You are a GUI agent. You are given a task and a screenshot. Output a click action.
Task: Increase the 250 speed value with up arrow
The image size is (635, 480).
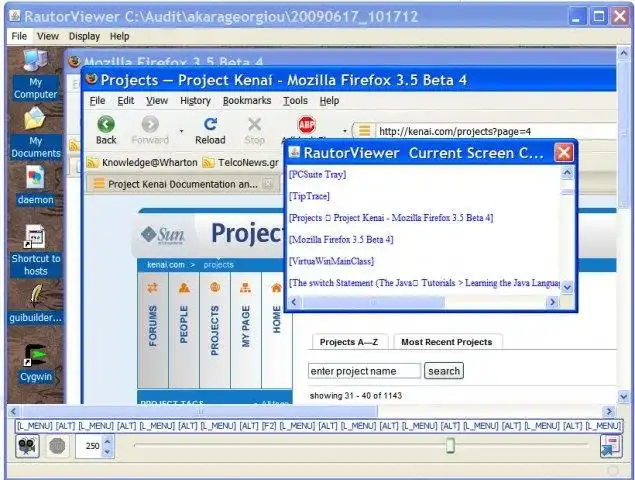click(107, 442)
